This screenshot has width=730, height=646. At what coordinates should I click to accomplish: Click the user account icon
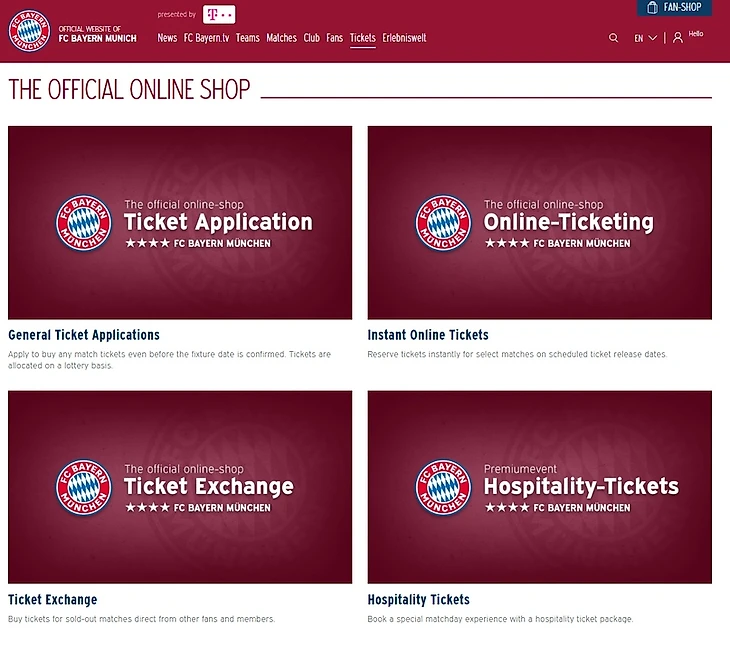[678, 38]
